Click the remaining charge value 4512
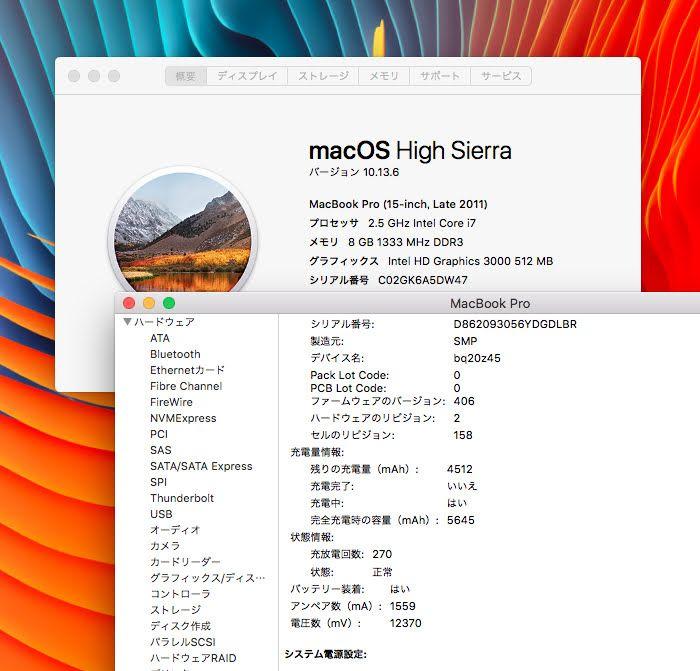 click(x=459, y=469)
